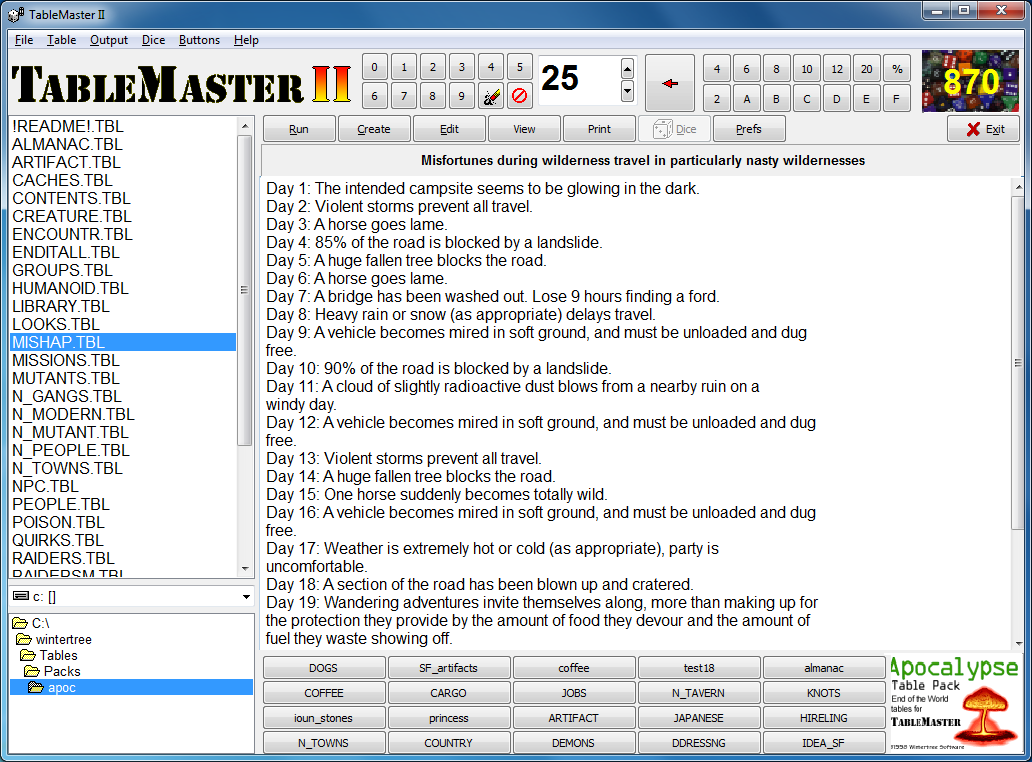
Task: Click the number keypad button 9
Action: pos(461,97)
